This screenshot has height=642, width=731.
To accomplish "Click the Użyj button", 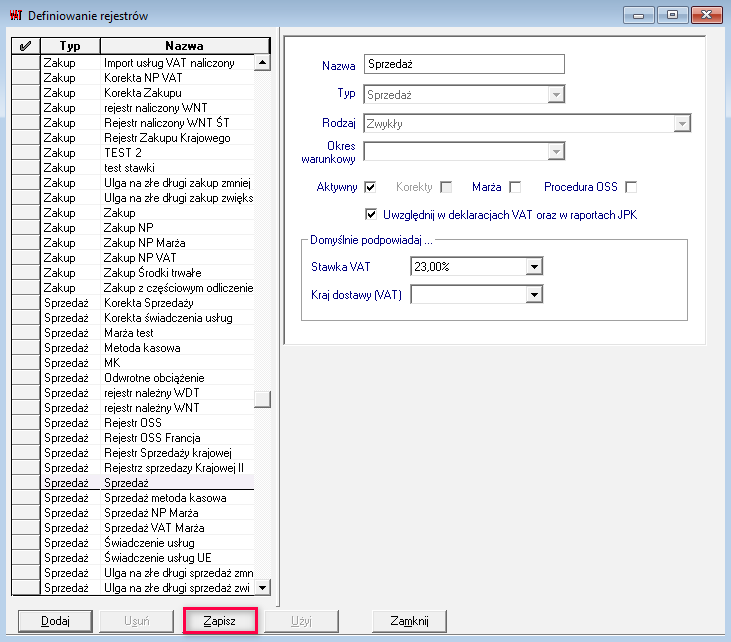I will tap(301, 621).
